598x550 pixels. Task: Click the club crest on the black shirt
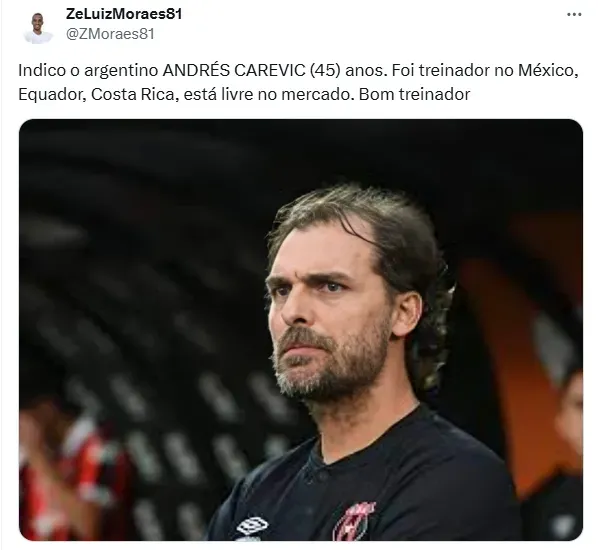click(352, 521)
